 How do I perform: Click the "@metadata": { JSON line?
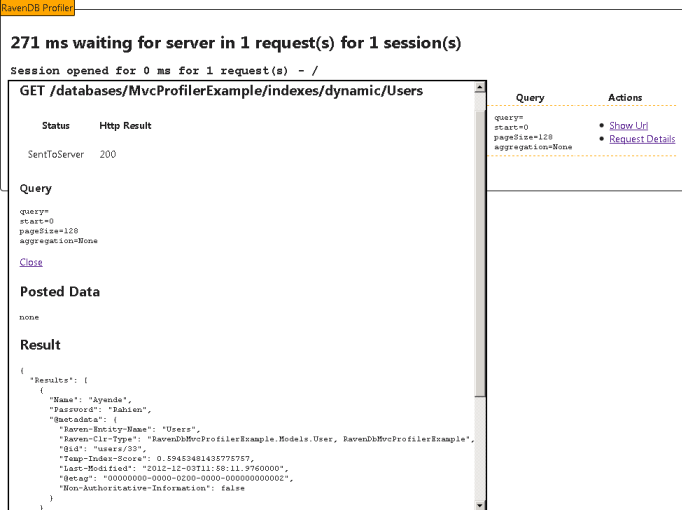[83, 420]
